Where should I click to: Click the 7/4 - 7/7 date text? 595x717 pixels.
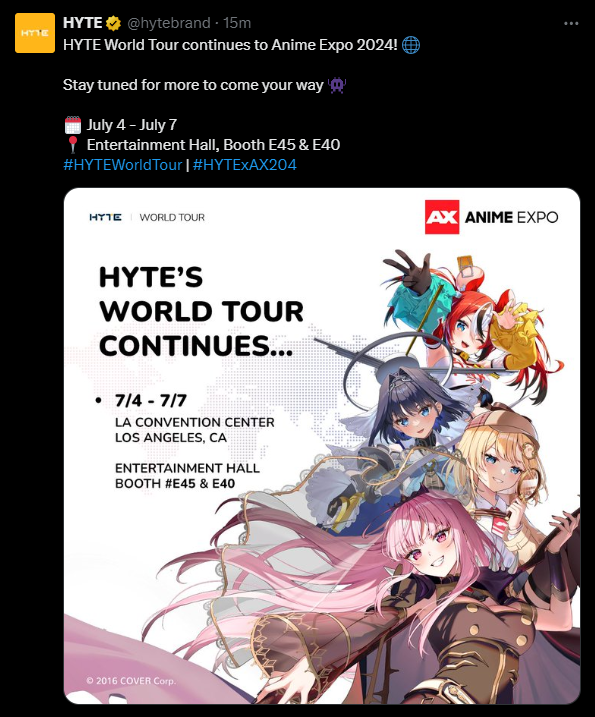[150, 401]
